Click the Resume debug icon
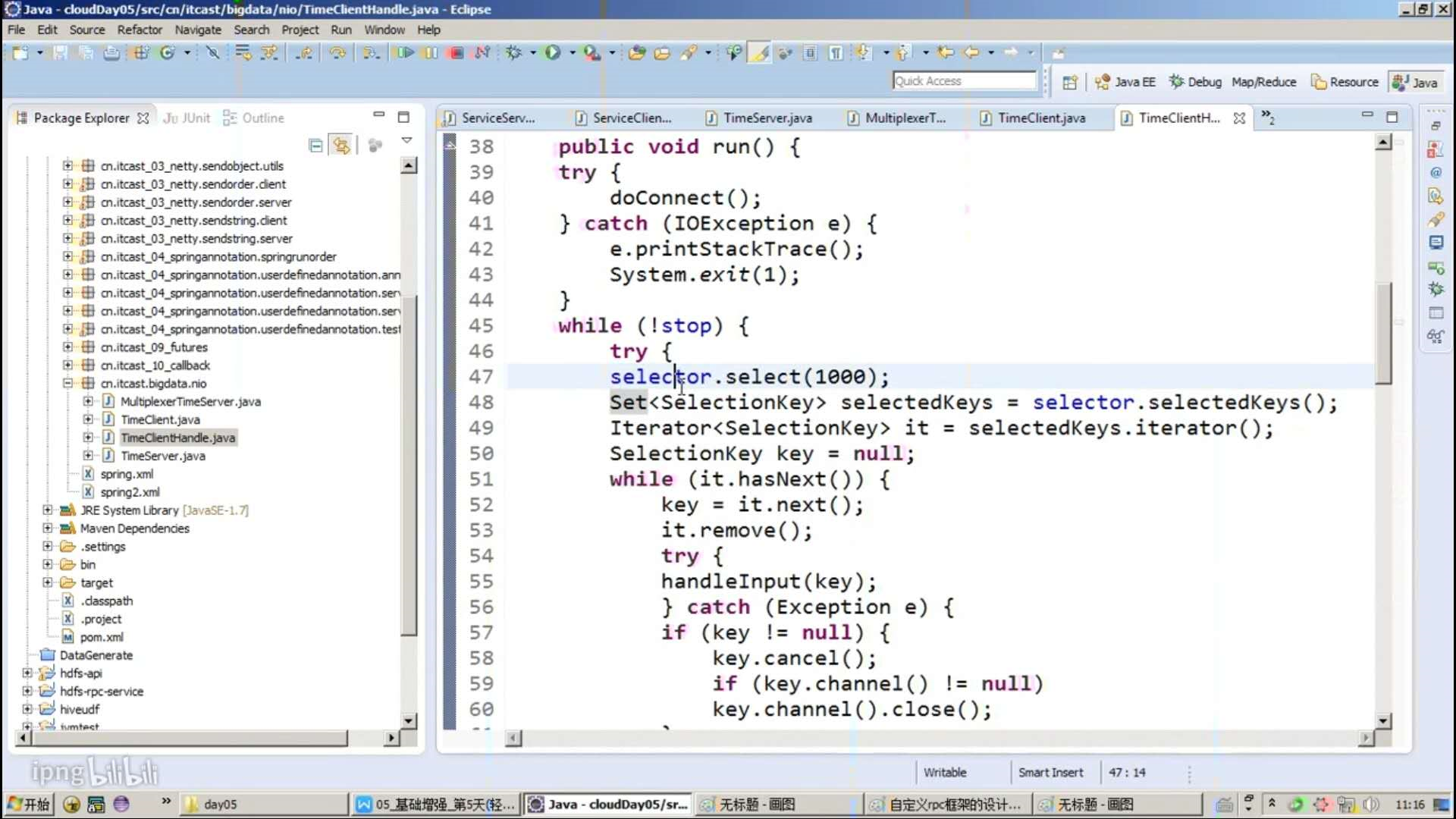This screenshot has width=1456, height=819. click(x=406, y=52)
